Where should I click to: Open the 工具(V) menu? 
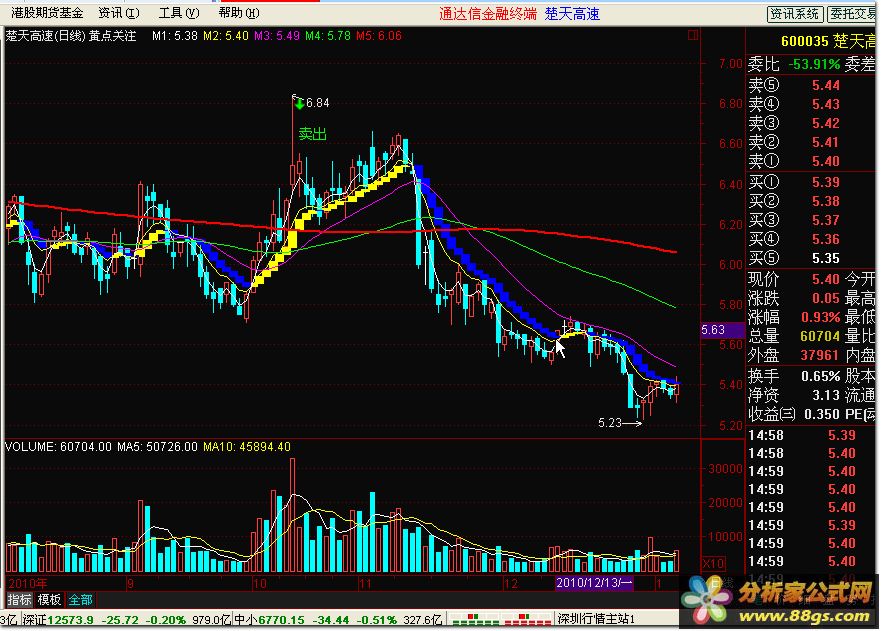coord(179,12)
